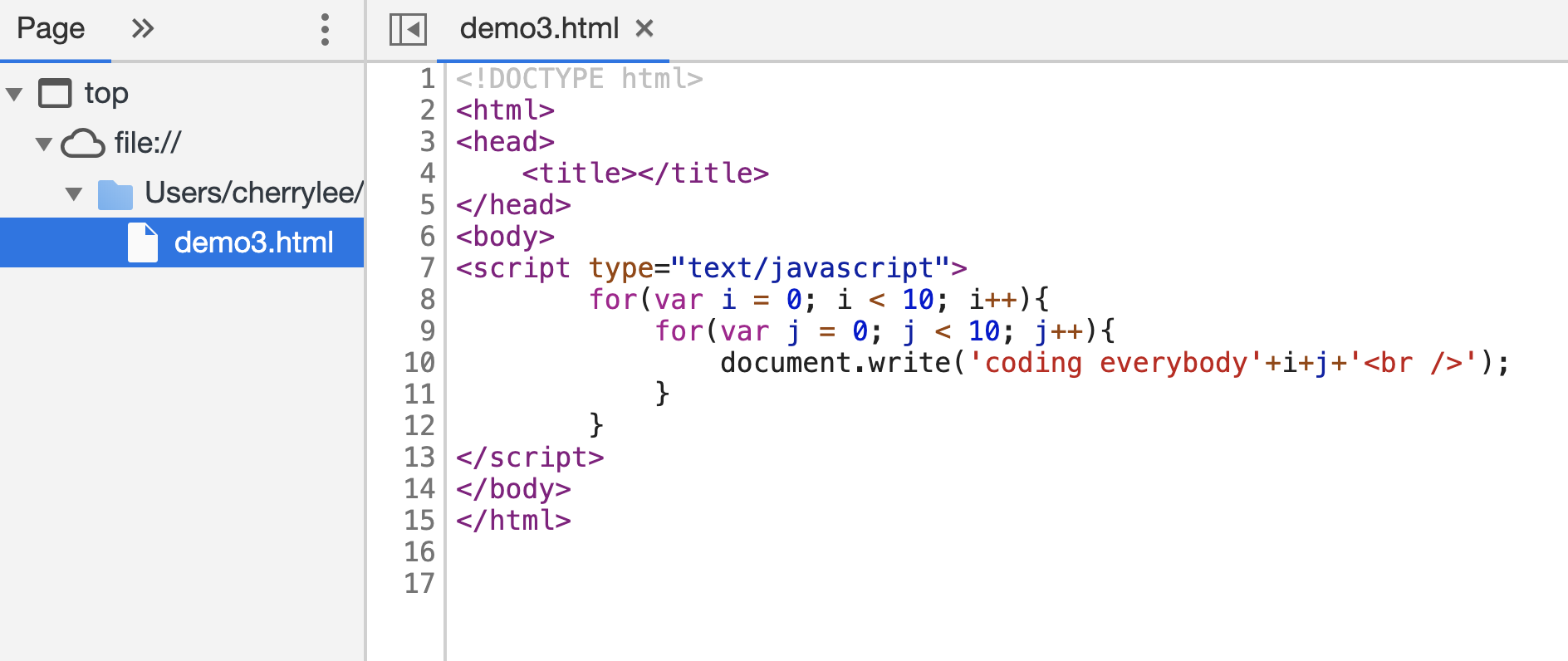This screenshot has height=661, width=1568.
Task: Select the file icon beside demo3.html
Action: point(143,242)
